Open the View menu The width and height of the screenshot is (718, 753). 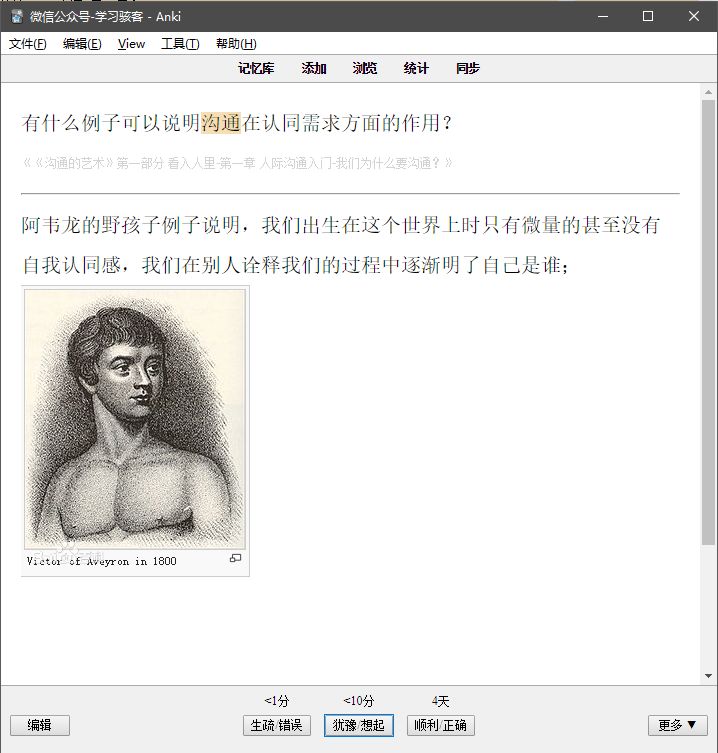[x=132, y=44]
